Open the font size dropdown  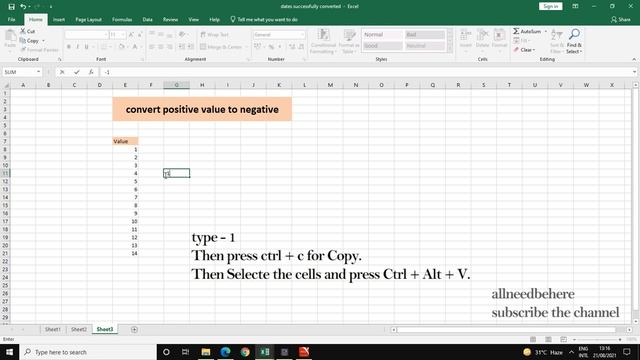pyautogui.click(x=122, y=35)
